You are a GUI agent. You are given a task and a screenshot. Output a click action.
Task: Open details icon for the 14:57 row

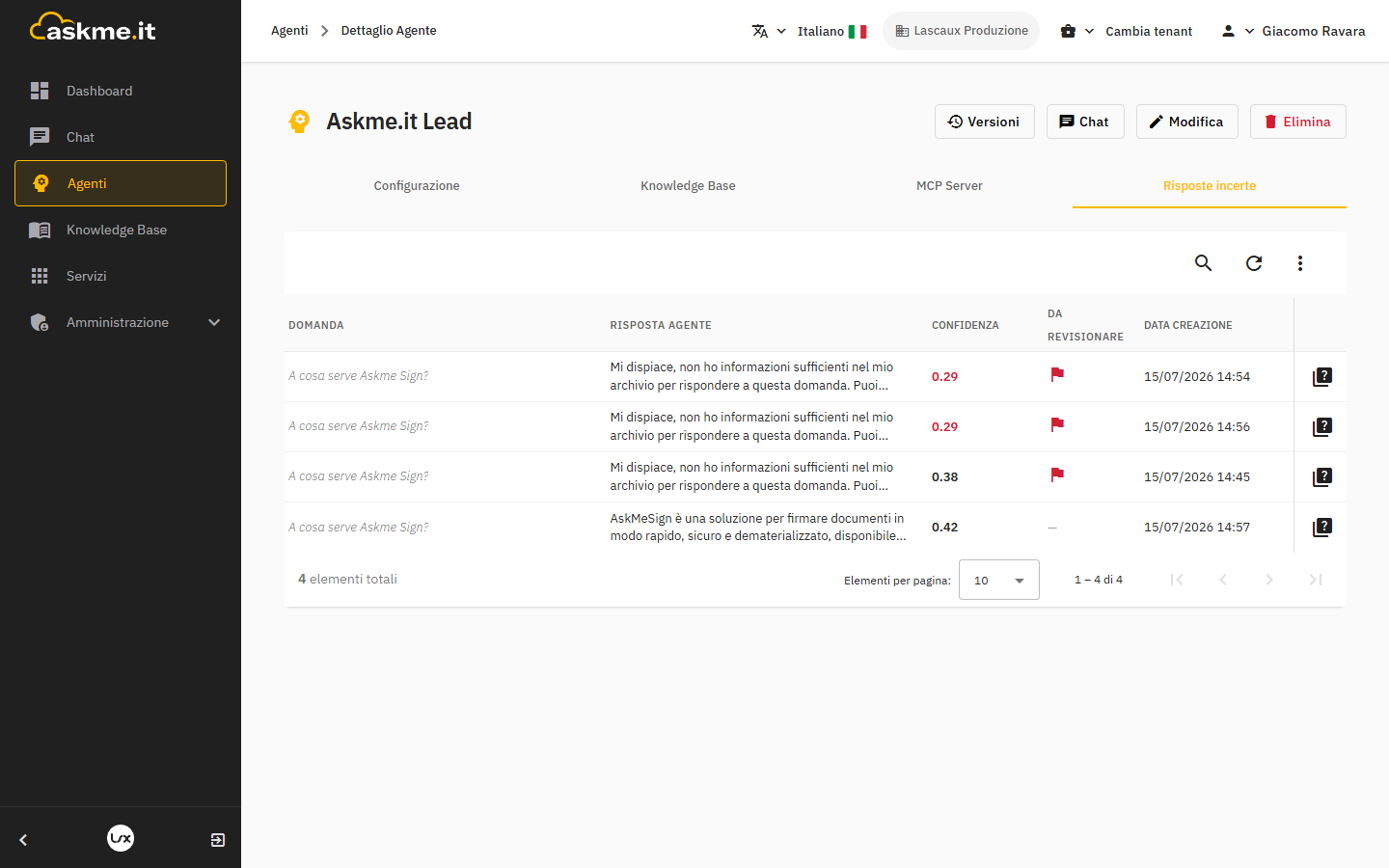[x=1322, y=528]
